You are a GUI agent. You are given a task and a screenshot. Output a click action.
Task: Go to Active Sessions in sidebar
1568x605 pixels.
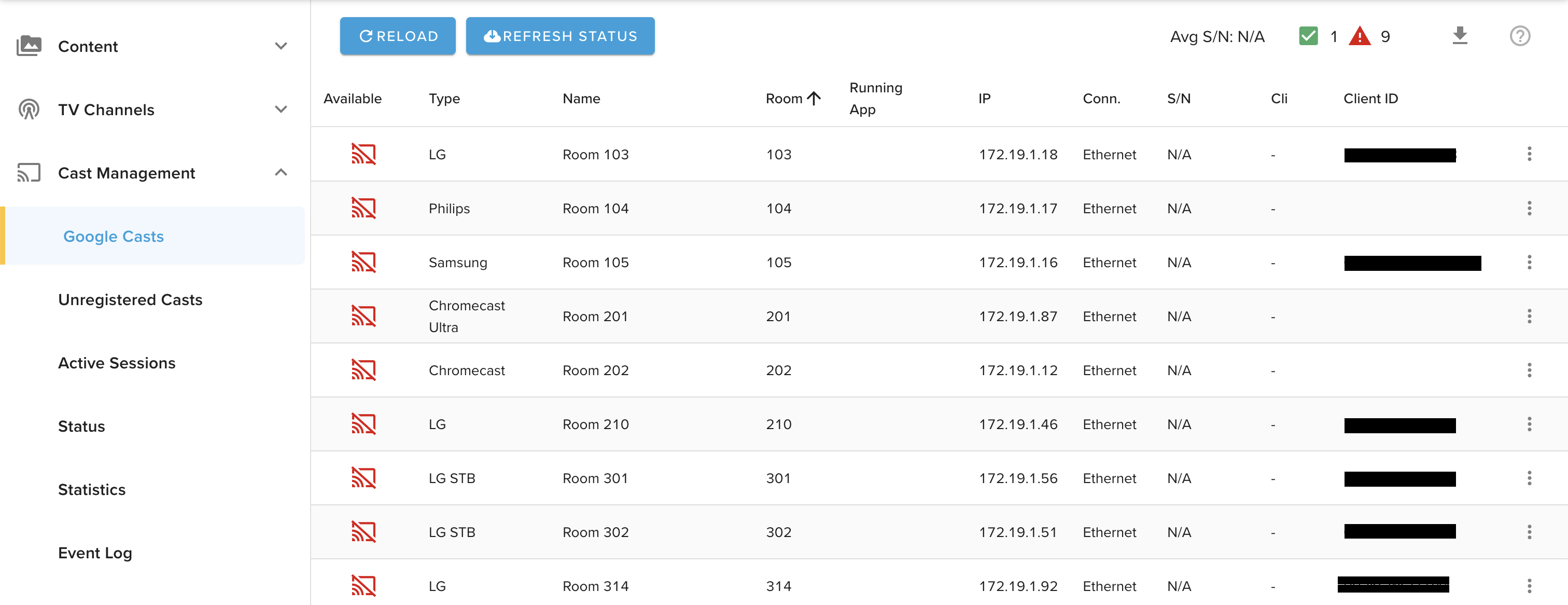116,363
